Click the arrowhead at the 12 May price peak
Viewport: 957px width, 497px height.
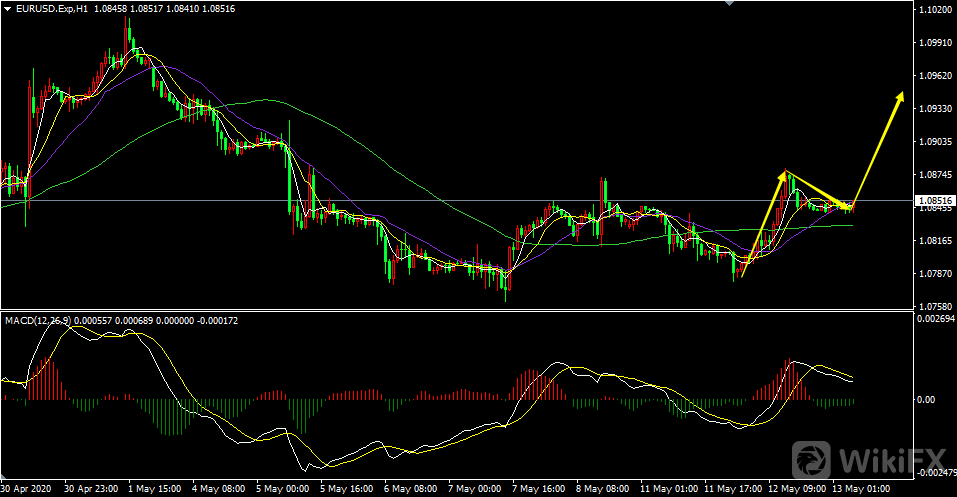tap(784, 175)
